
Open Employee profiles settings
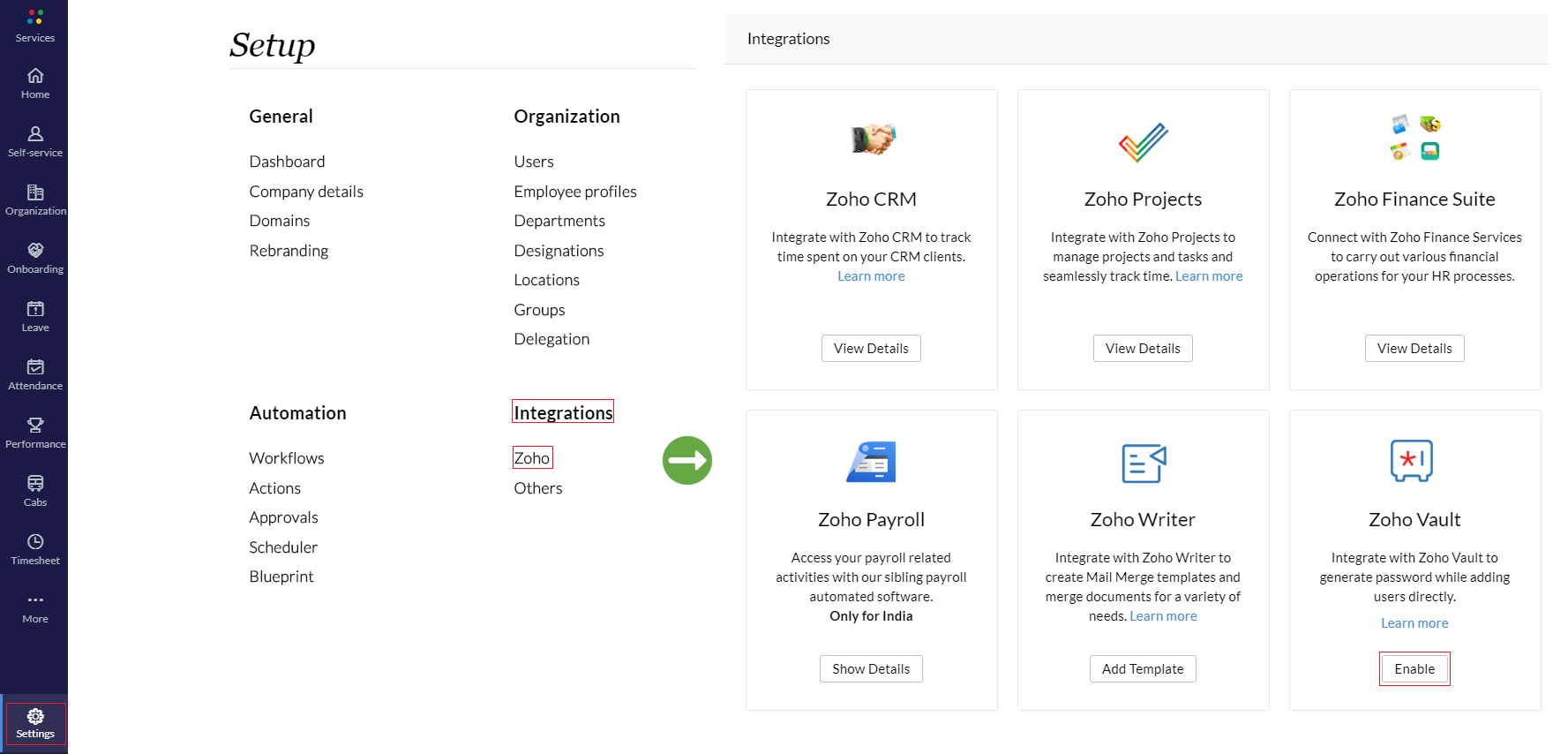(x=575, y=192)
